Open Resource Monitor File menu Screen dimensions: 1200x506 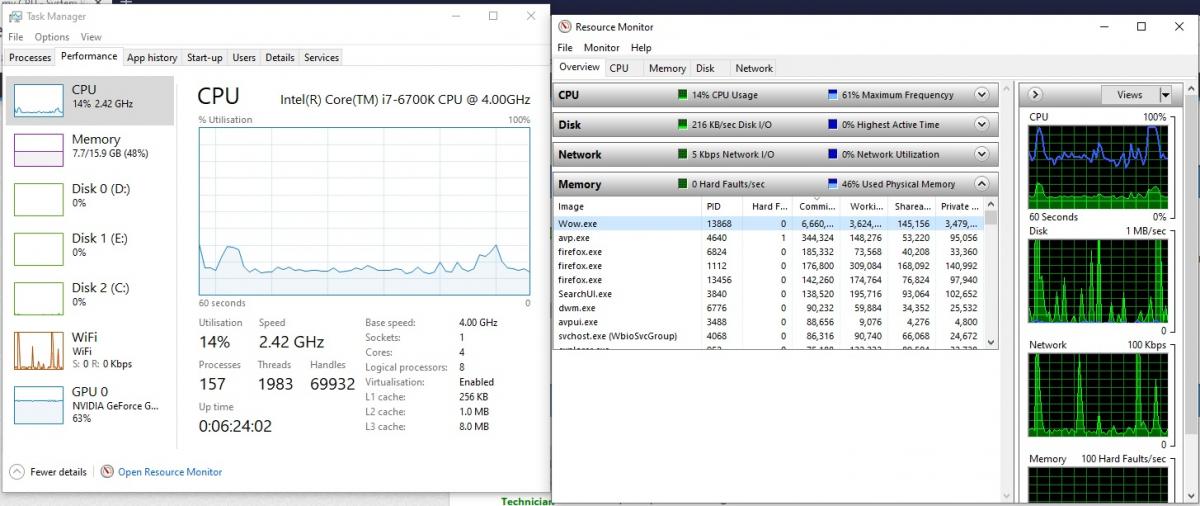pos(565,47)
